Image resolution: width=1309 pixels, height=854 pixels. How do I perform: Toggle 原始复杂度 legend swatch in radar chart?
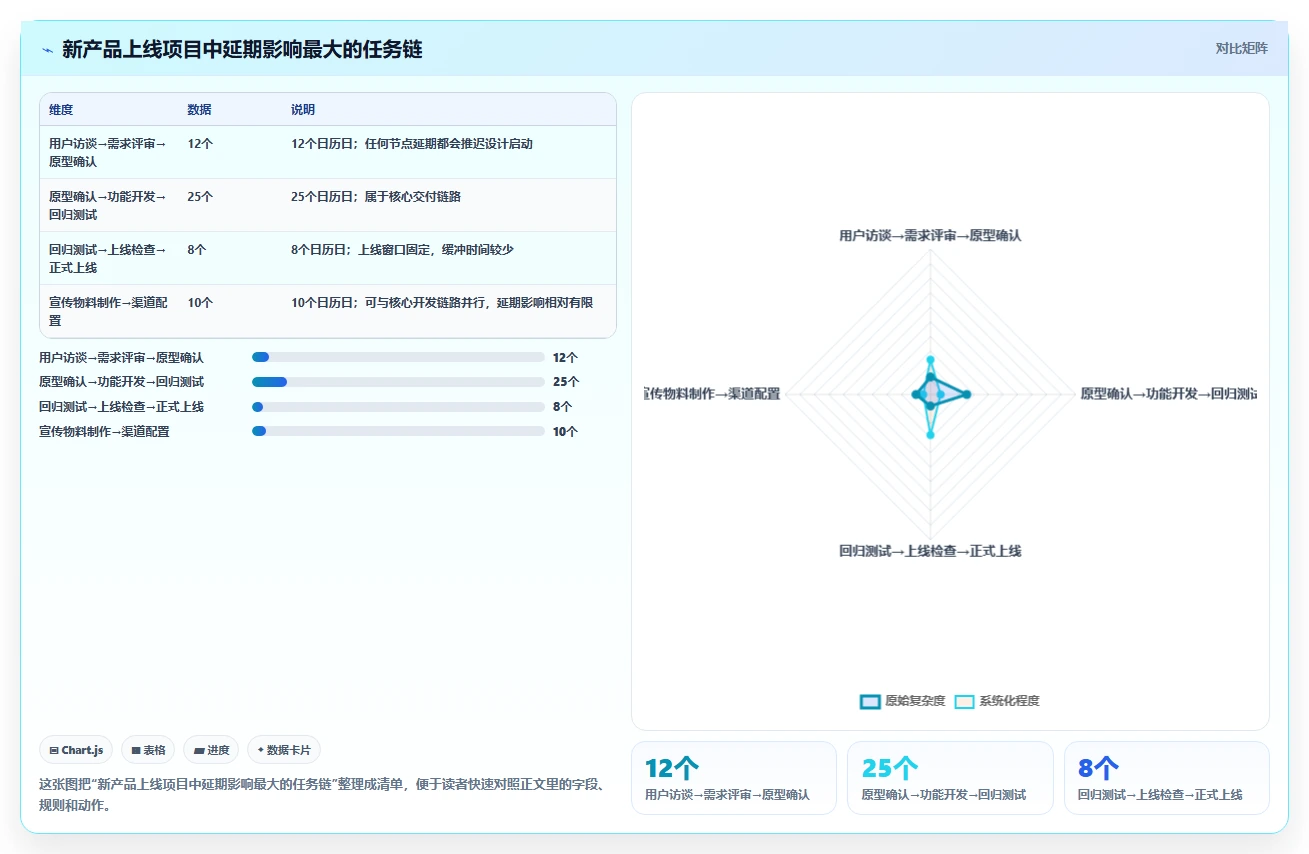pyautogui.click(x=870, y=701)
